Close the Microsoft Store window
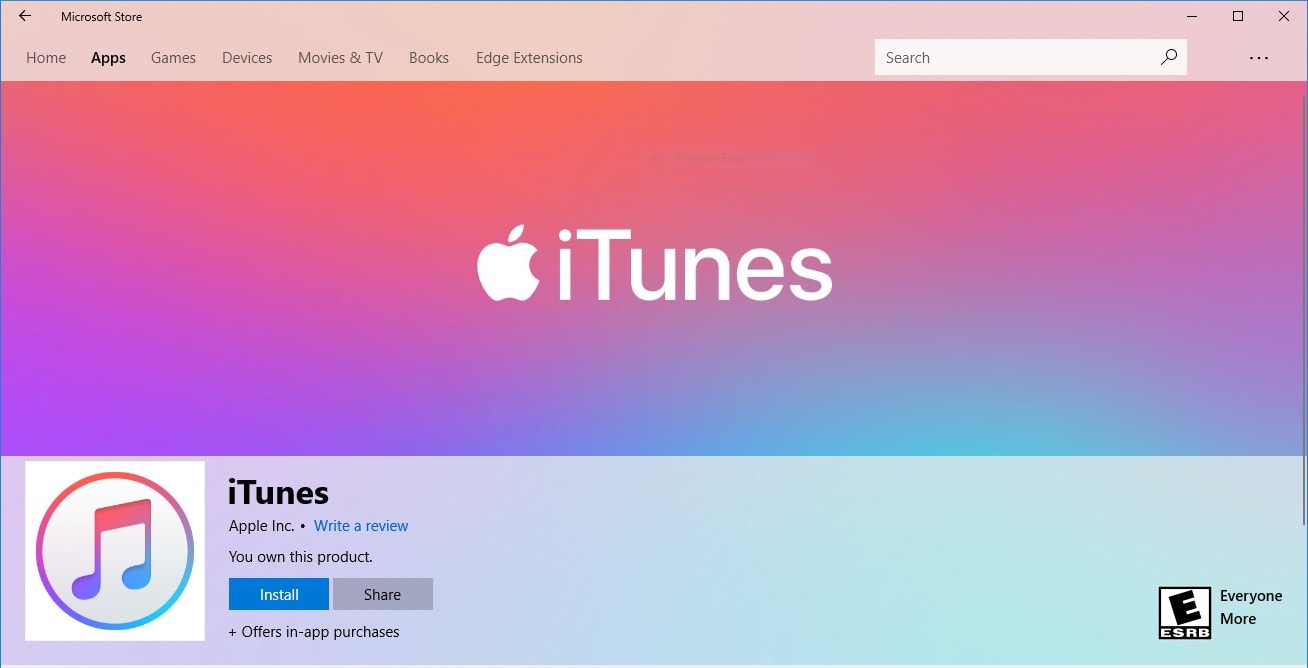Image resolution: width=1308 pixels, height=668 pixels. 1284,16
